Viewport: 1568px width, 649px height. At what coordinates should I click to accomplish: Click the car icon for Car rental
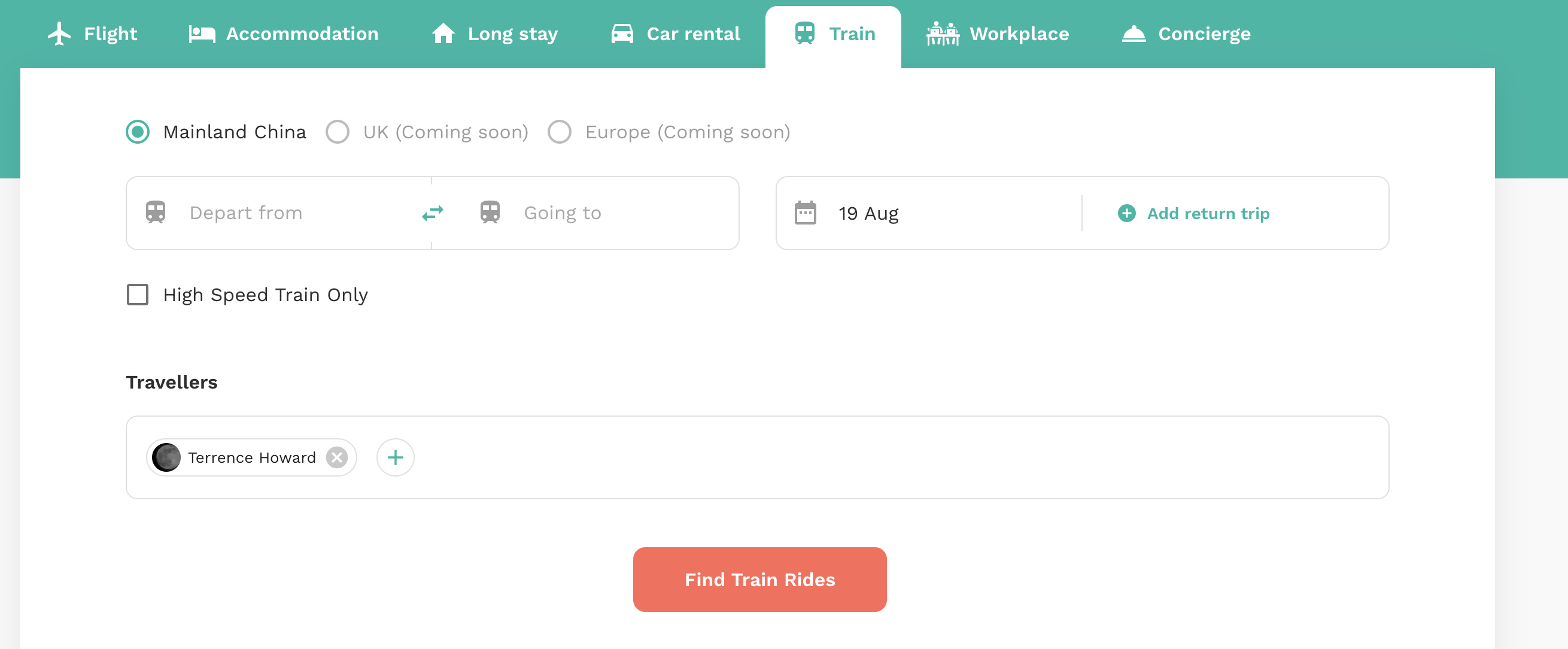pyautogui.click(x=622, y=34)
